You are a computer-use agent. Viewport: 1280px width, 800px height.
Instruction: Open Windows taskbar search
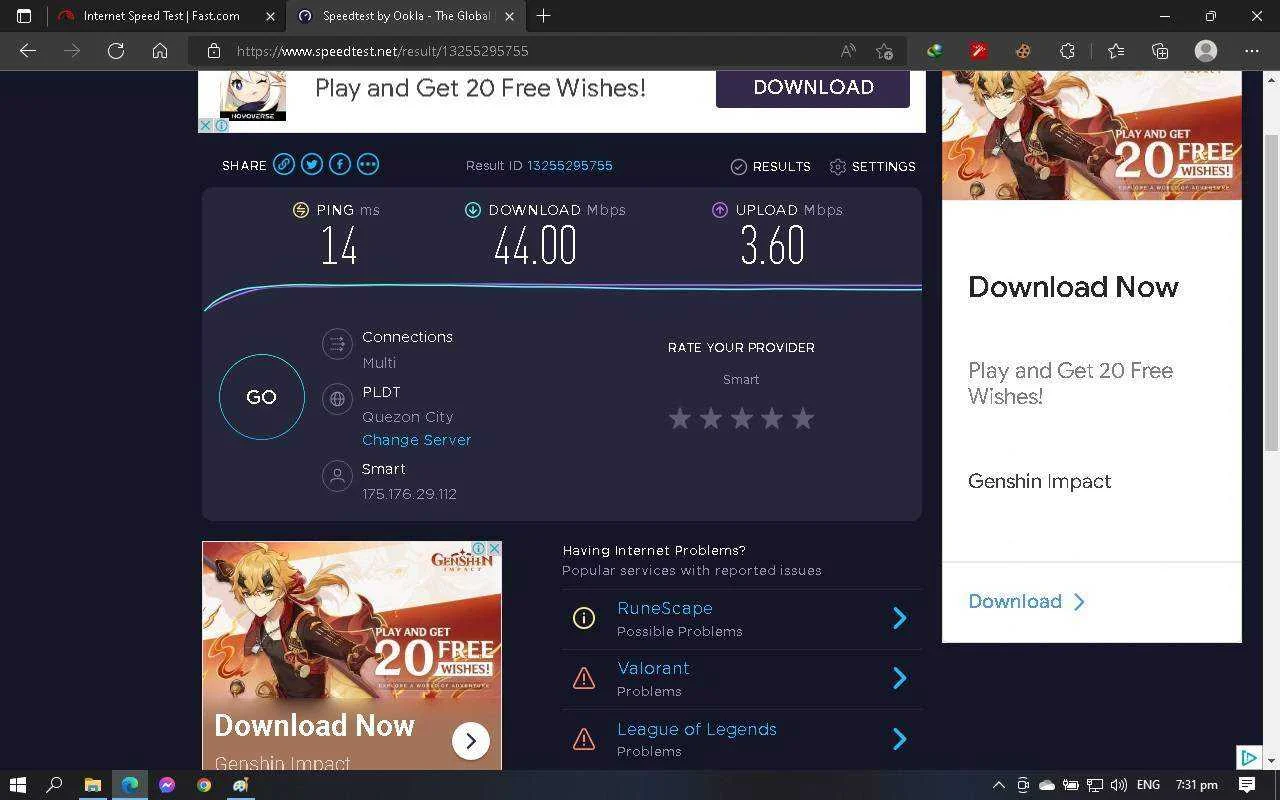pos(55,785)
